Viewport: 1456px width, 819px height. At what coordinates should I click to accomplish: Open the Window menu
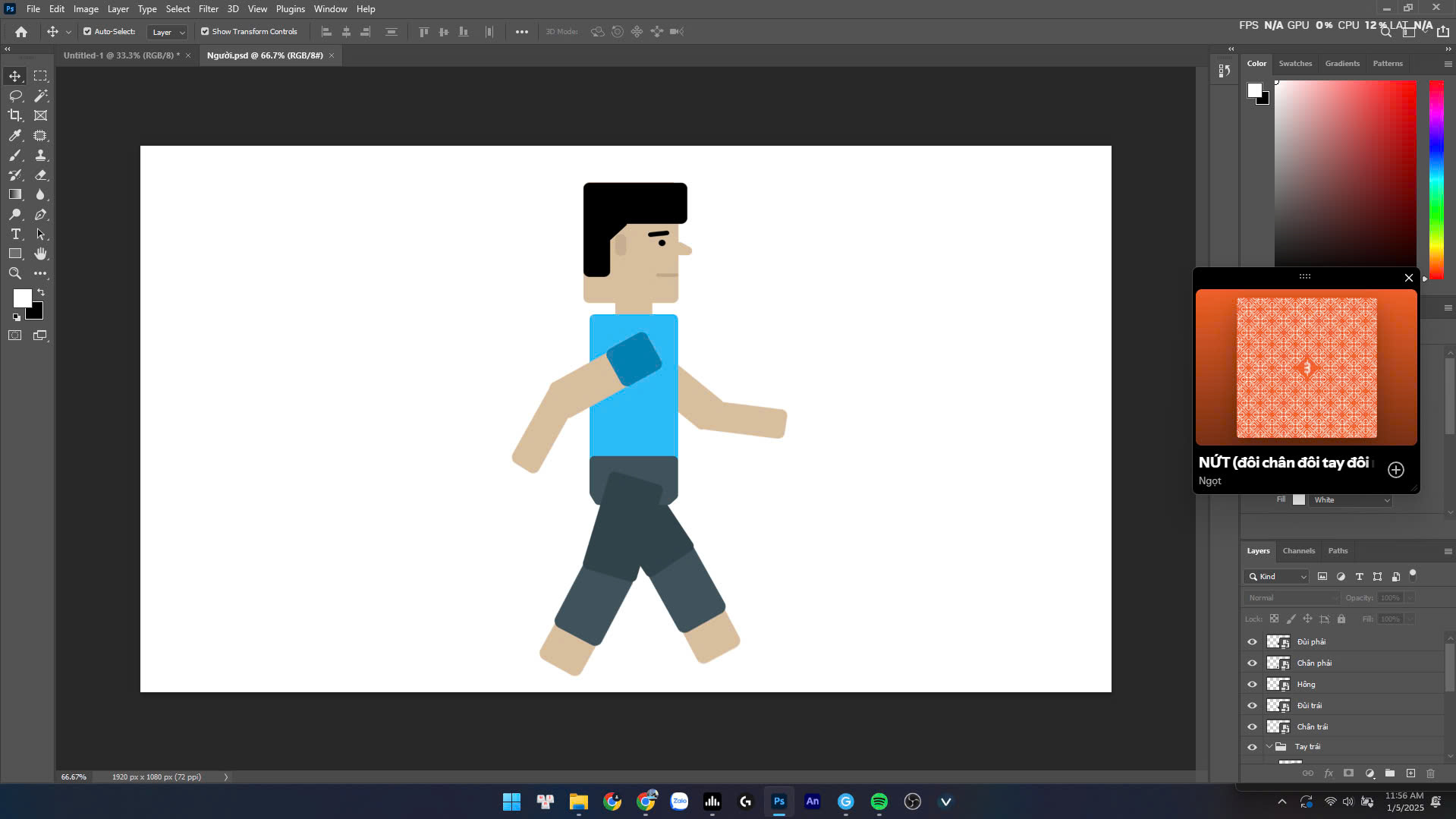click(x=330, y=9)
